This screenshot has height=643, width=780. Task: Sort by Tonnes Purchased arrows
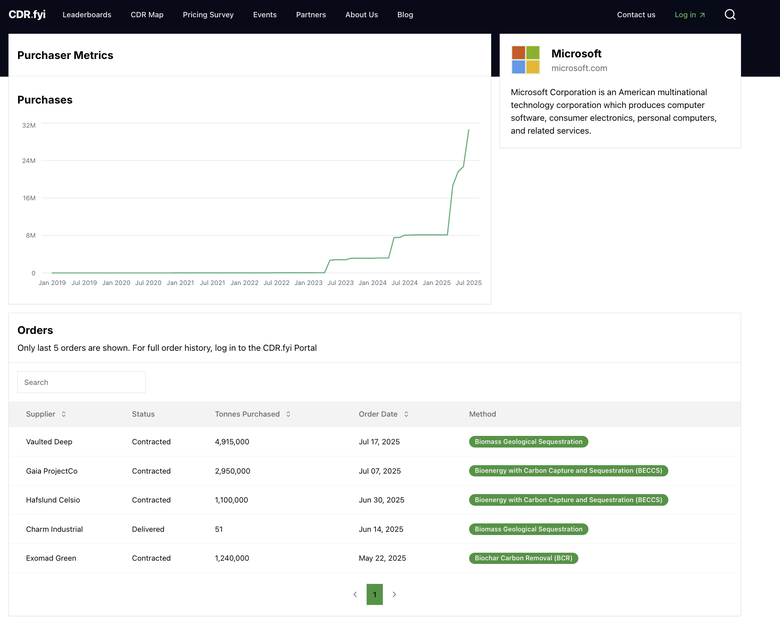tap(288, 414)
